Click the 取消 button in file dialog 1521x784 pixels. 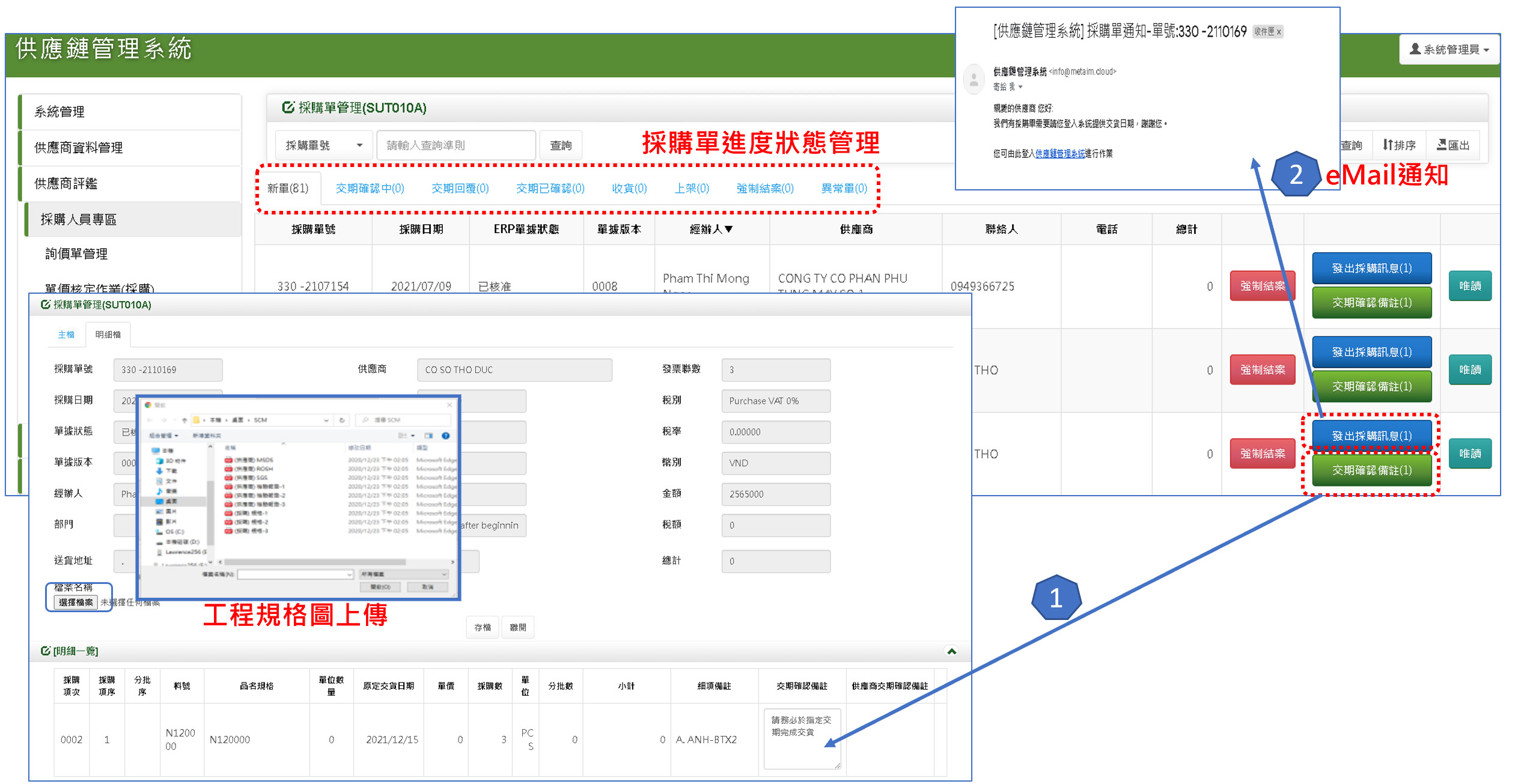(x=427, y=587)
